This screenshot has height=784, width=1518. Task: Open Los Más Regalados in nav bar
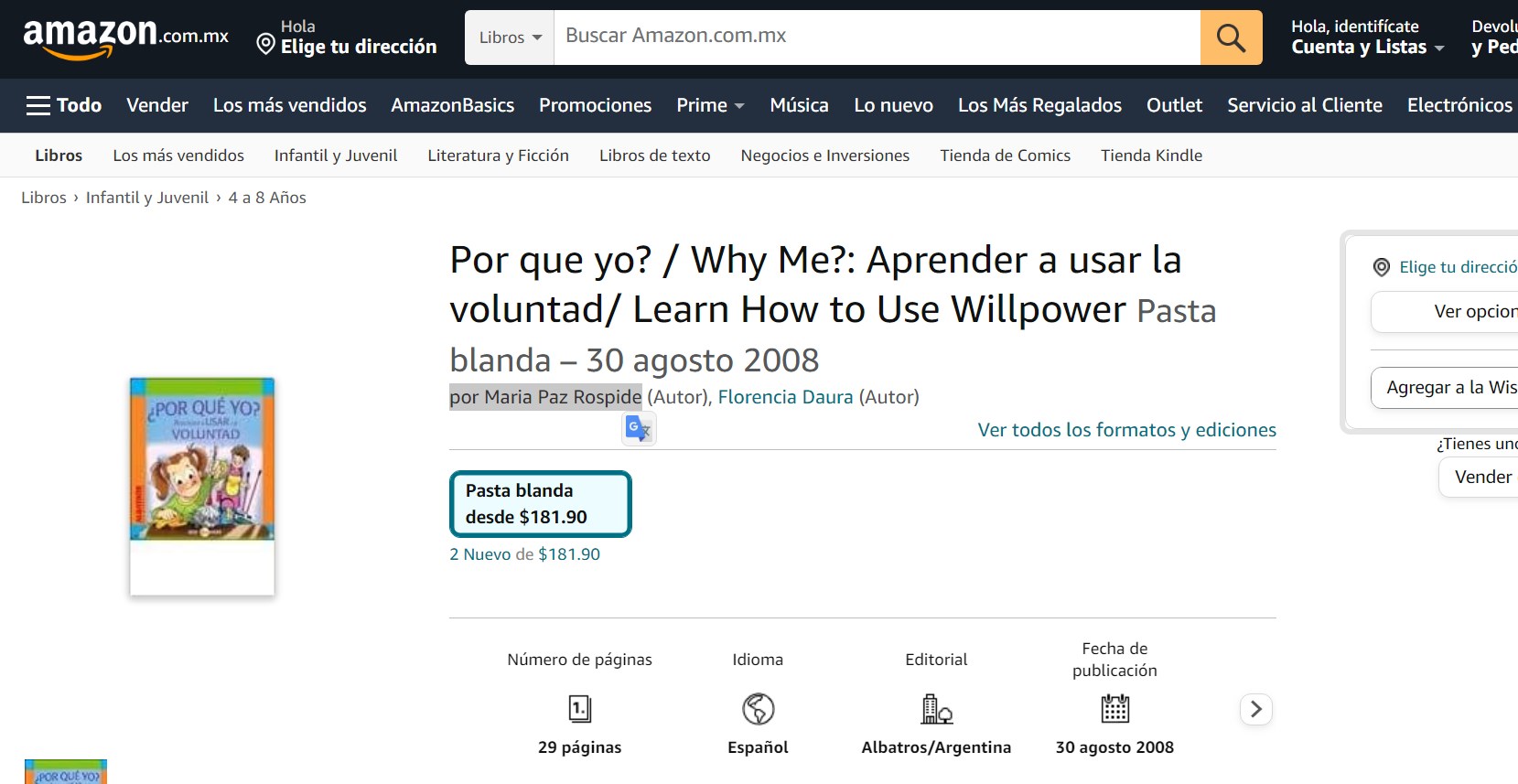(1039, 105)
